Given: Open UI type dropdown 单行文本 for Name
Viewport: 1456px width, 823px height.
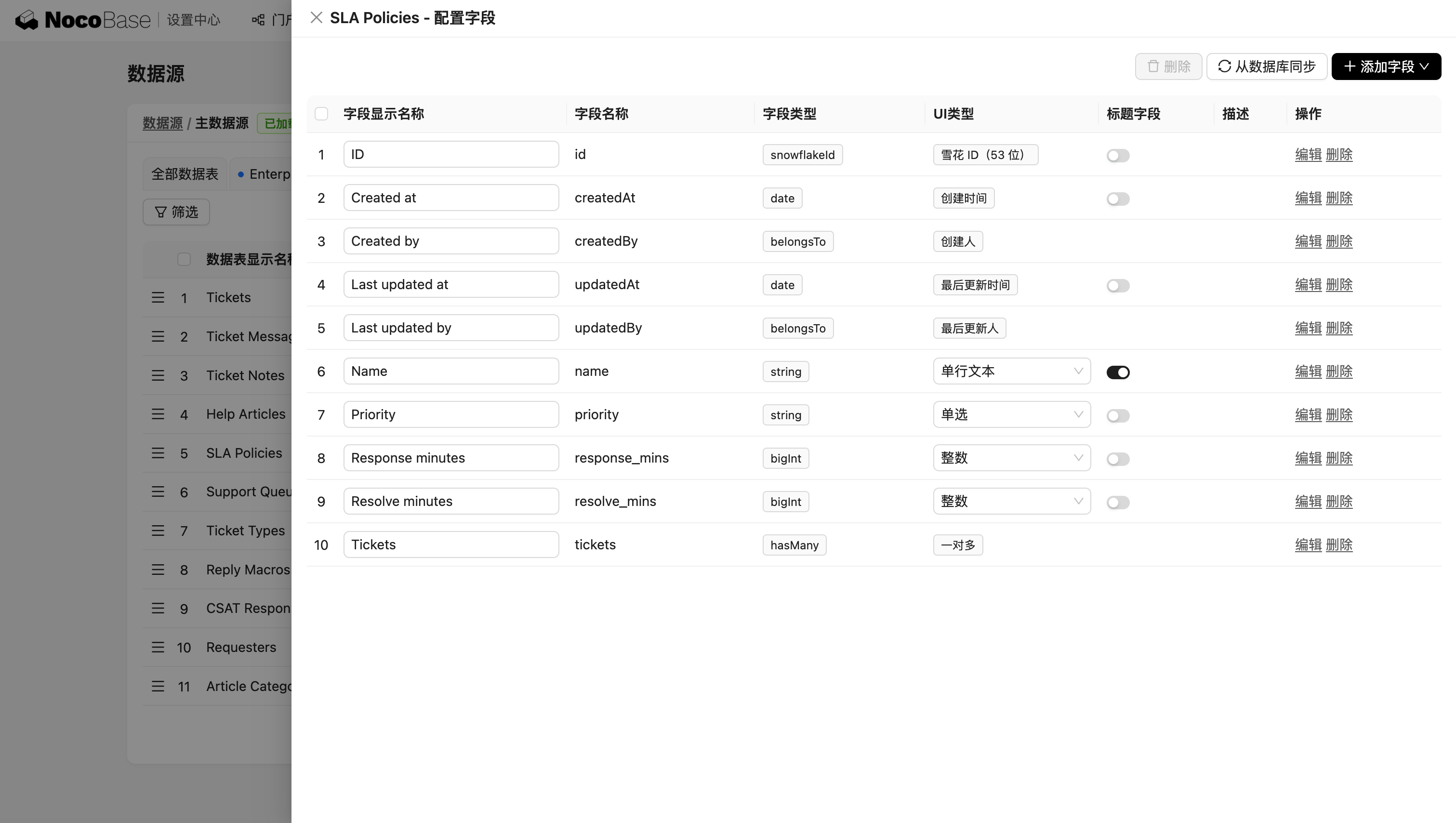Looking at the screenshot, I should point(1011,372).
